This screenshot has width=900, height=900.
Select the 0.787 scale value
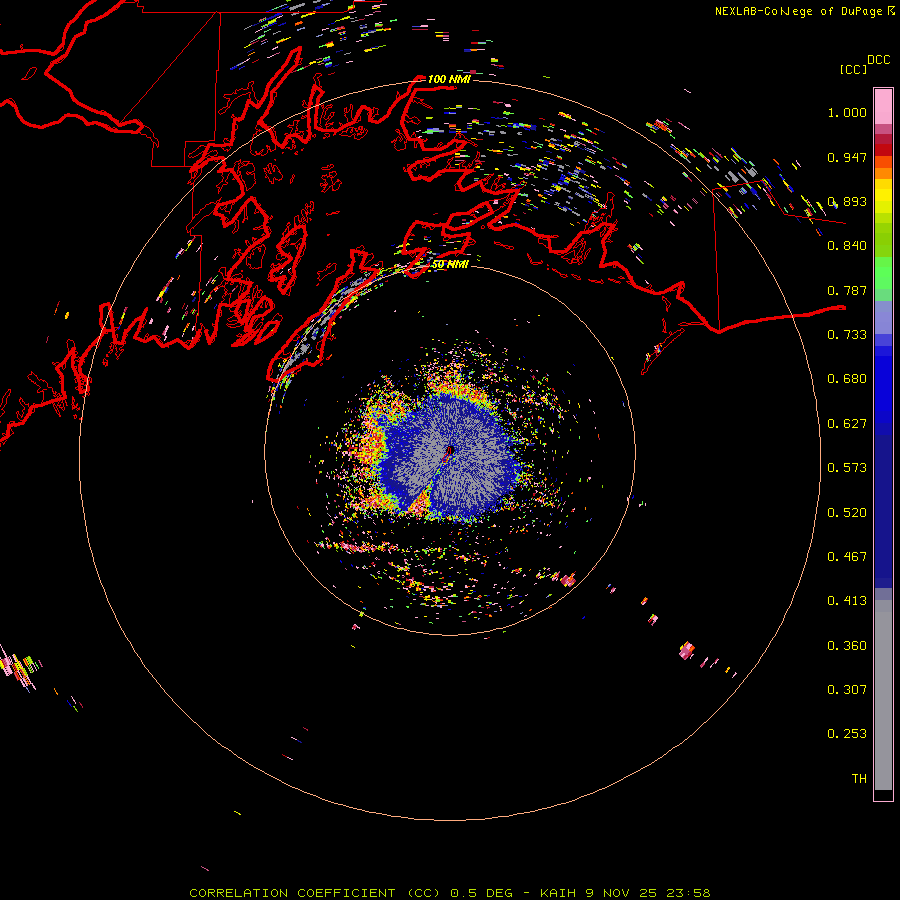click(847, 290)
